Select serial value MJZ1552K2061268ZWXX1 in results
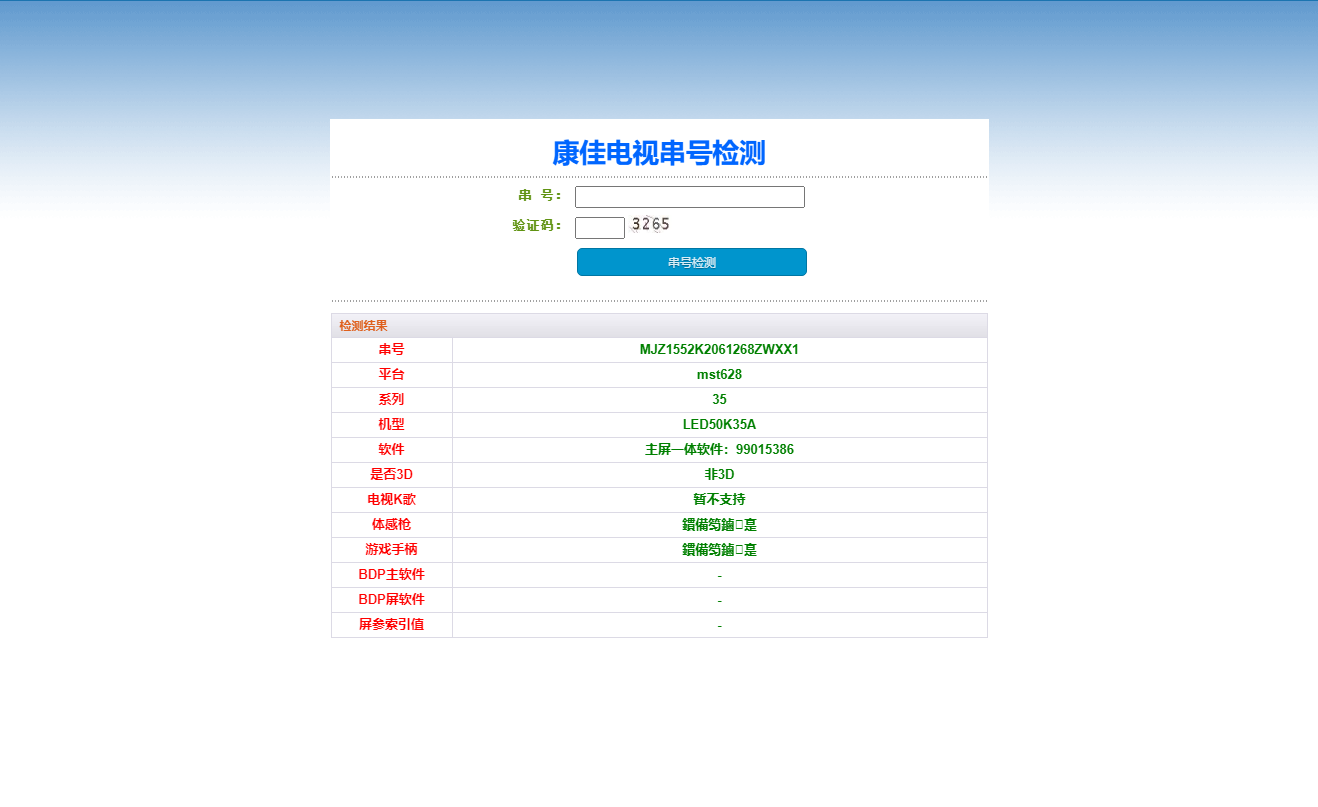 pos(719,350)
